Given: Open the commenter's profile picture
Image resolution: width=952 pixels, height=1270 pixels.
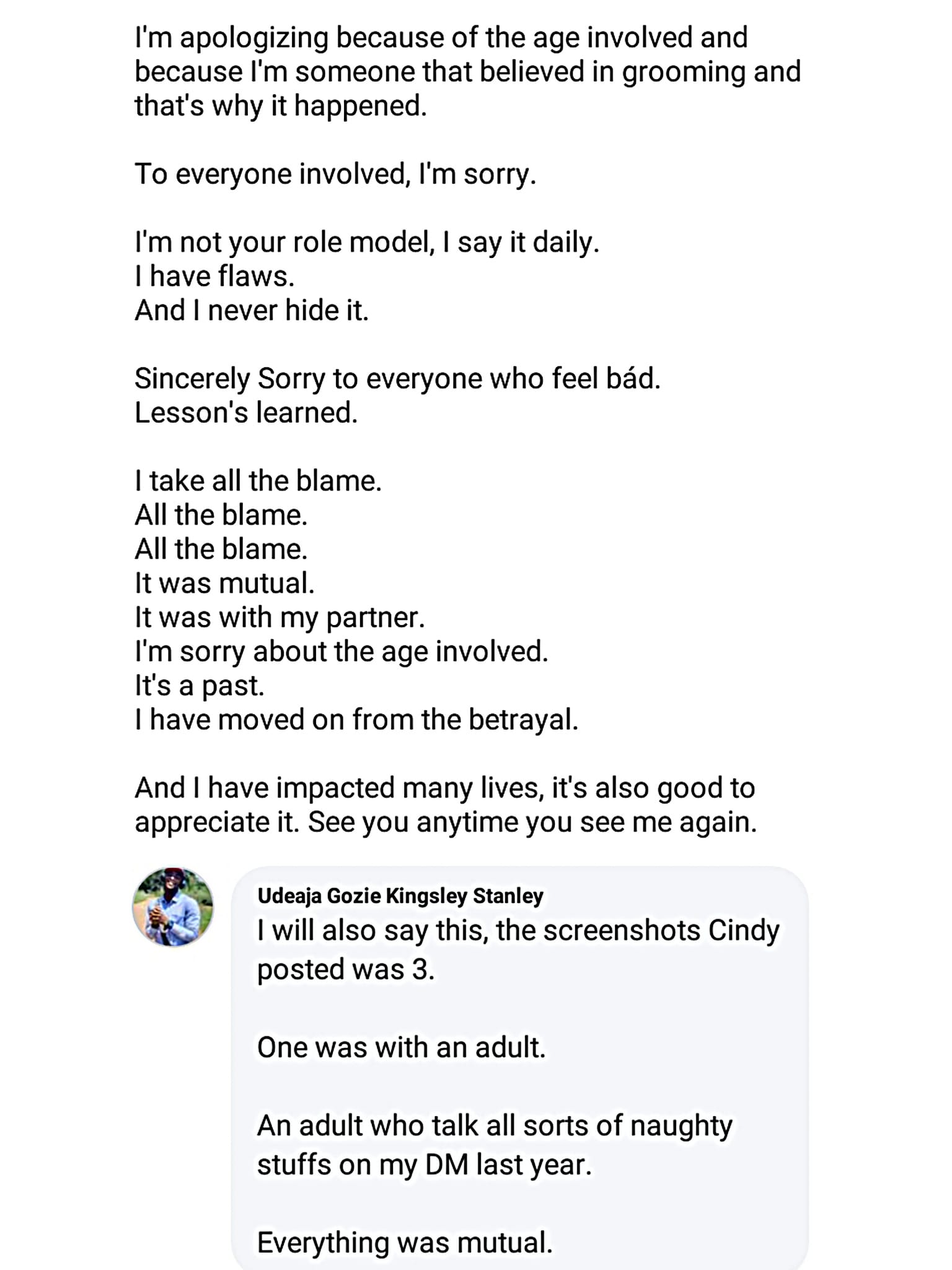Looking at the screenshot, I should coord(173,907).
